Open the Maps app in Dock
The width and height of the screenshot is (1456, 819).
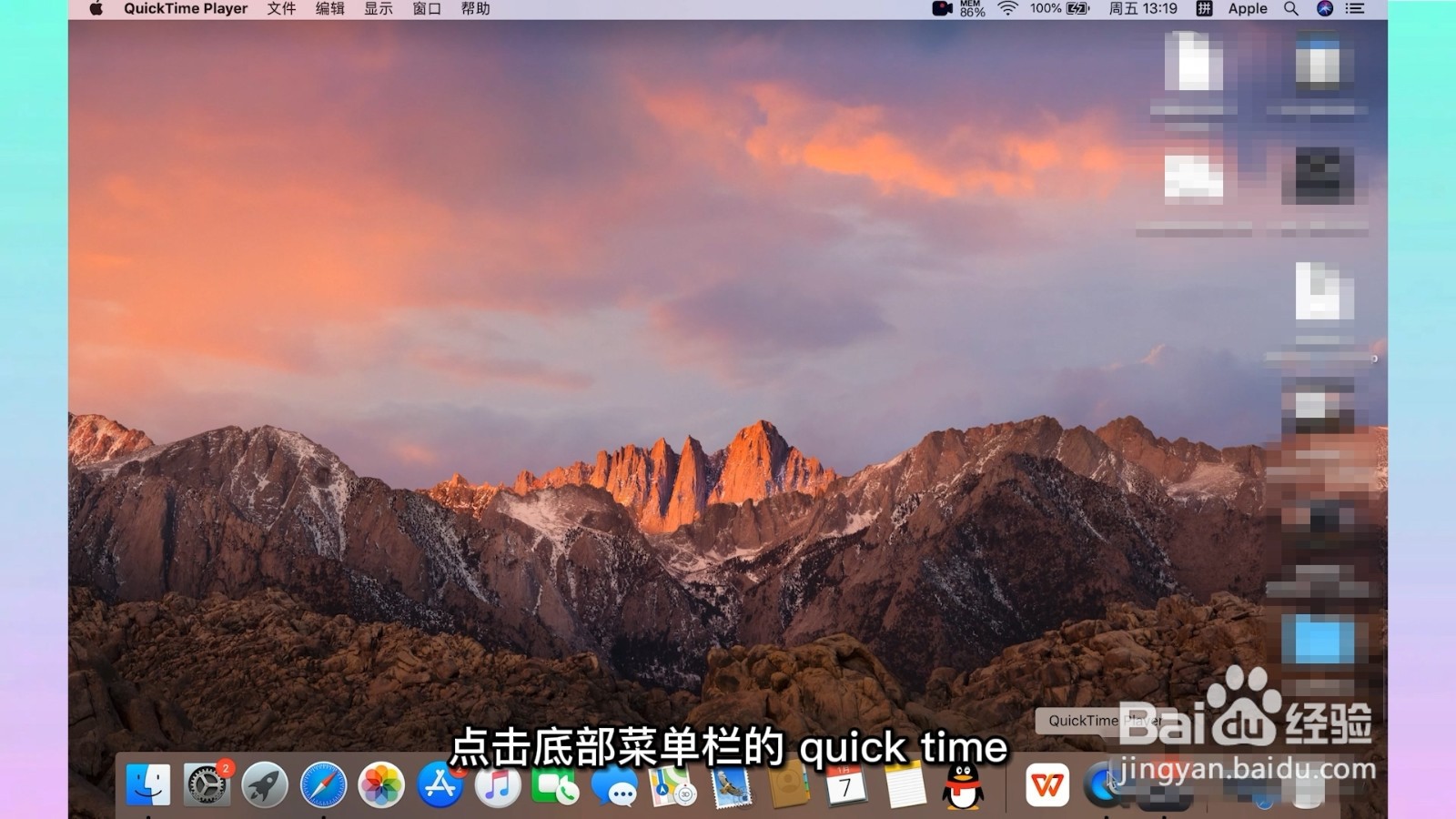point(672,784)
